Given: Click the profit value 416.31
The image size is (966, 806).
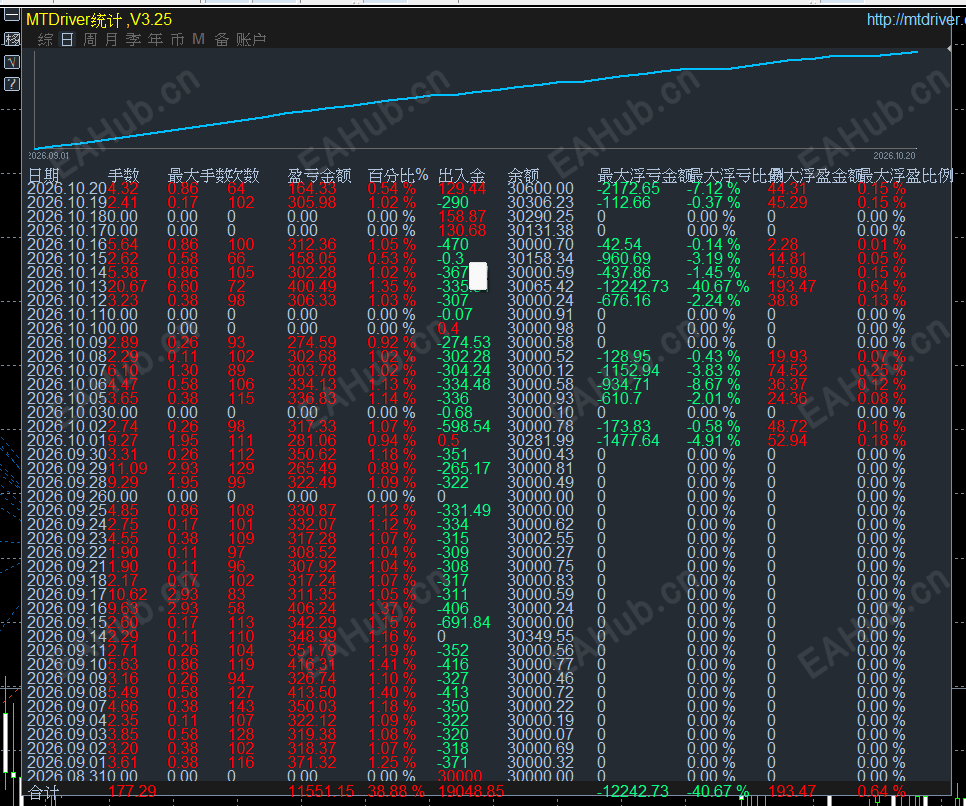Looking at the screenshot, I should pyautogui.click(x=312, y=664).
